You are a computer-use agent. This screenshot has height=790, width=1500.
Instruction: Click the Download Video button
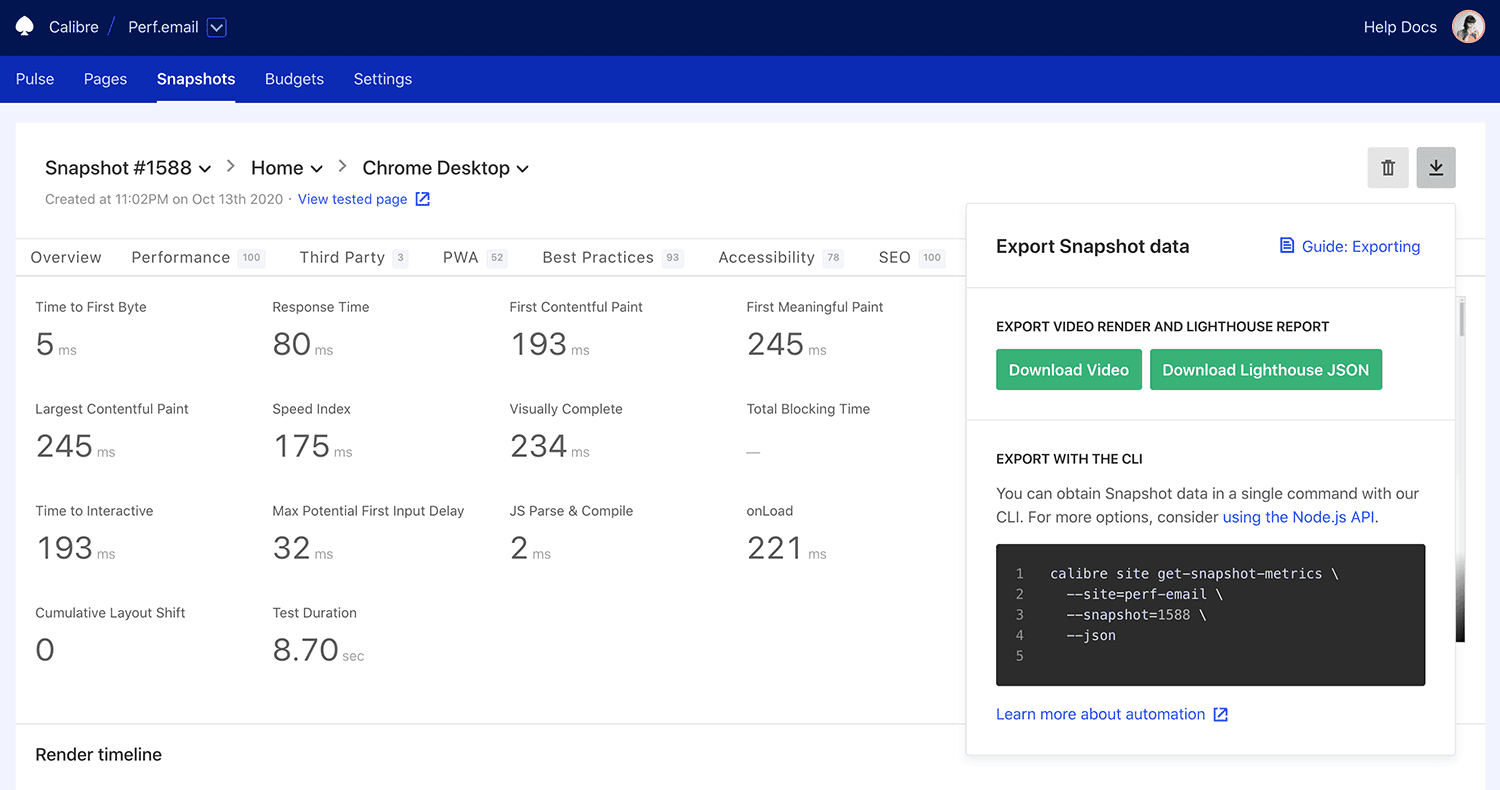click(1068, 369)
